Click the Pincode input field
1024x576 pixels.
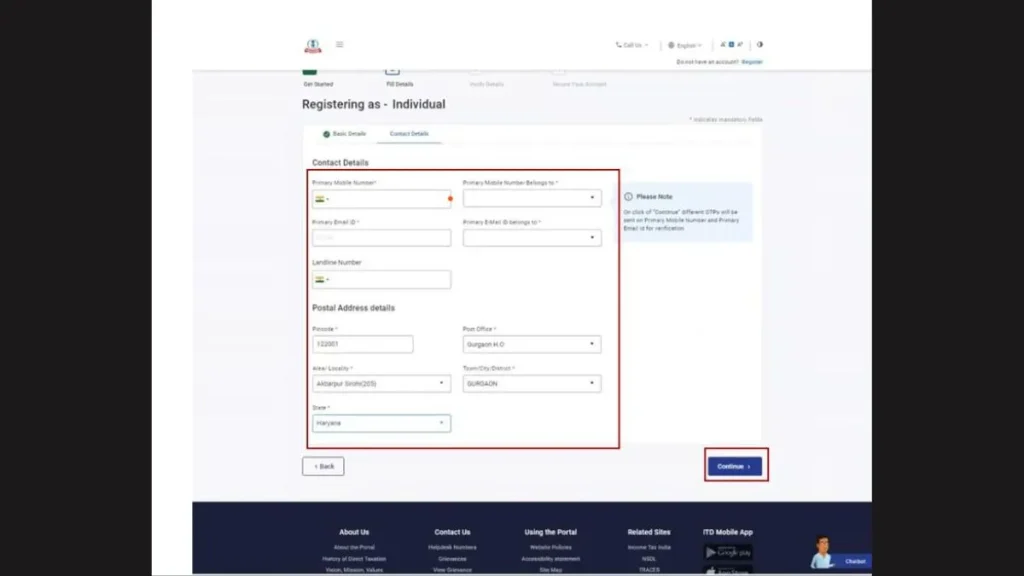(362, 343)
